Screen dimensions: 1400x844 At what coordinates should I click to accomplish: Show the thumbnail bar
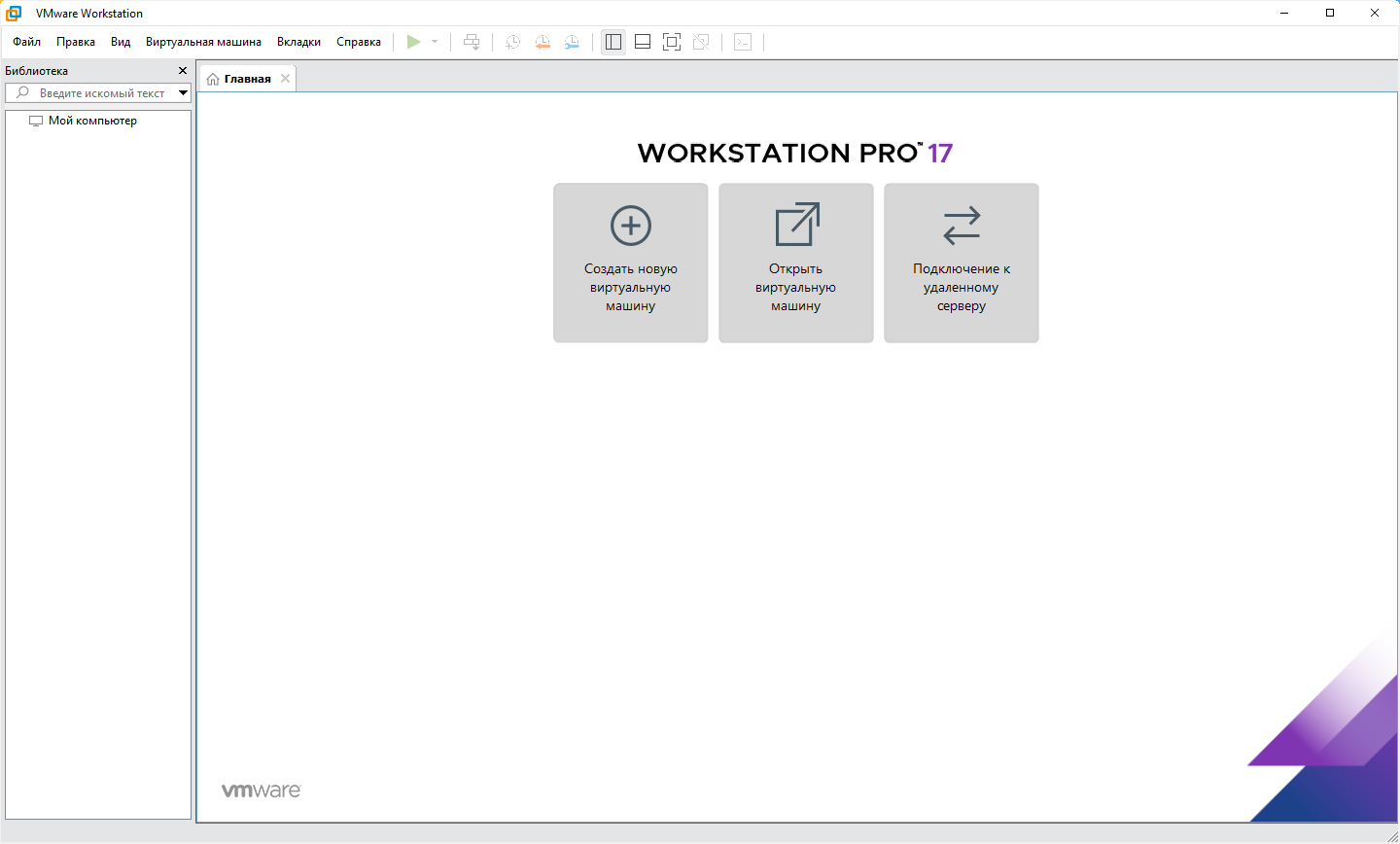click(642, 41)
